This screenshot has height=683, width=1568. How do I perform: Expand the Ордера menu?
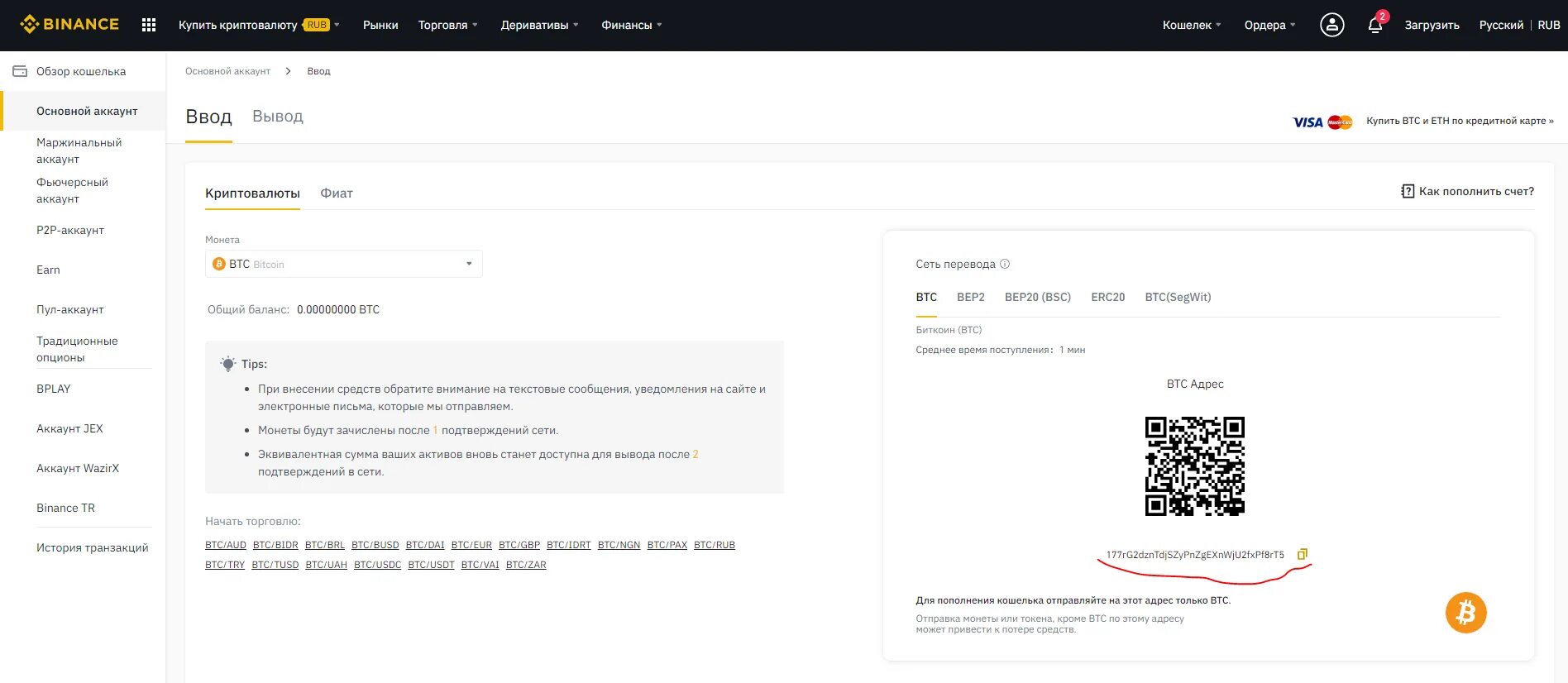[x=1269, y=25]
